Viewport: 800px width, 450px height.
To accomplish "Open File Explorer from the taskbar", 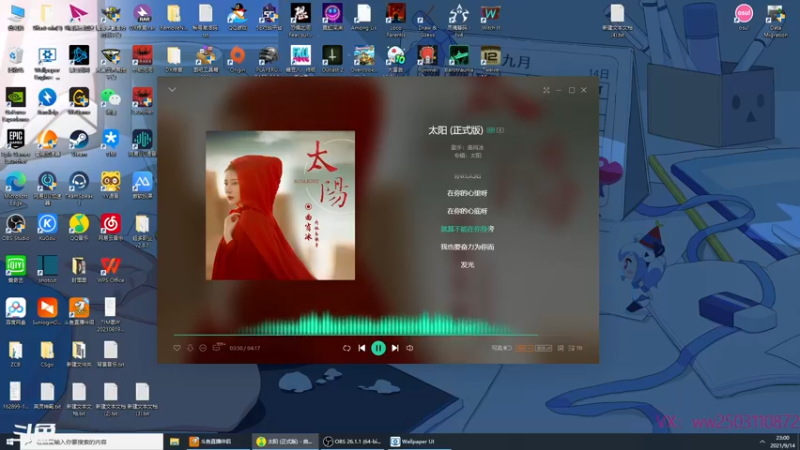I will tap(174, 441).
